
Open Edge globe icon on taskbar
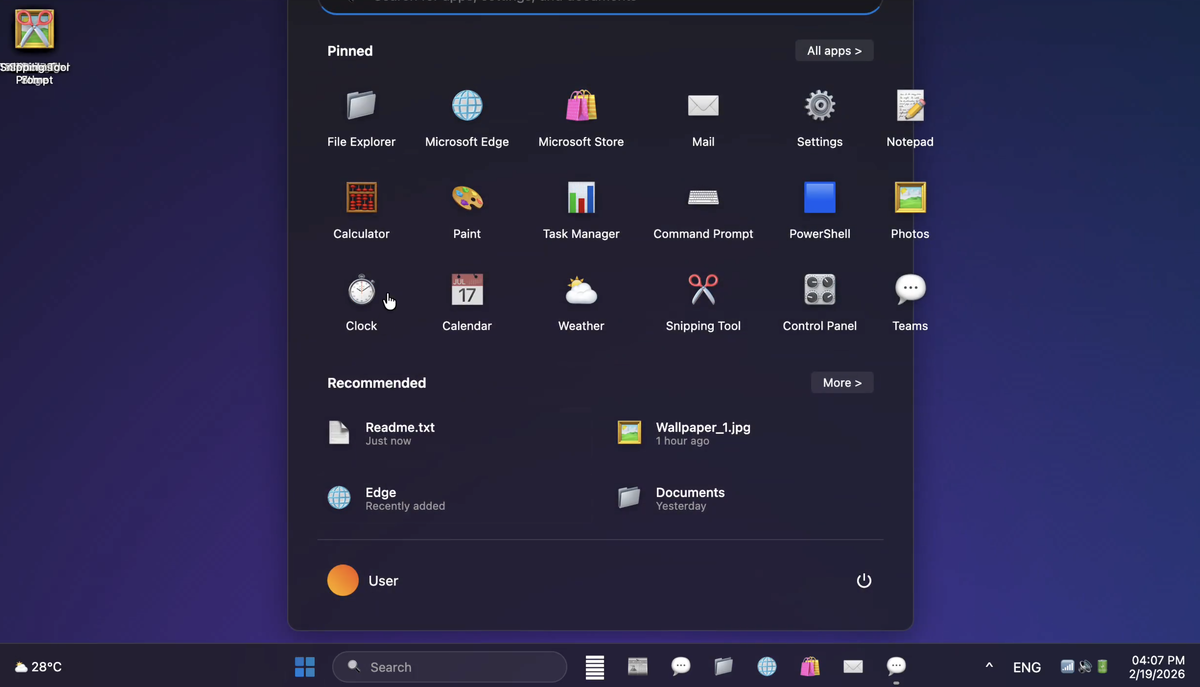click(767, 667)
